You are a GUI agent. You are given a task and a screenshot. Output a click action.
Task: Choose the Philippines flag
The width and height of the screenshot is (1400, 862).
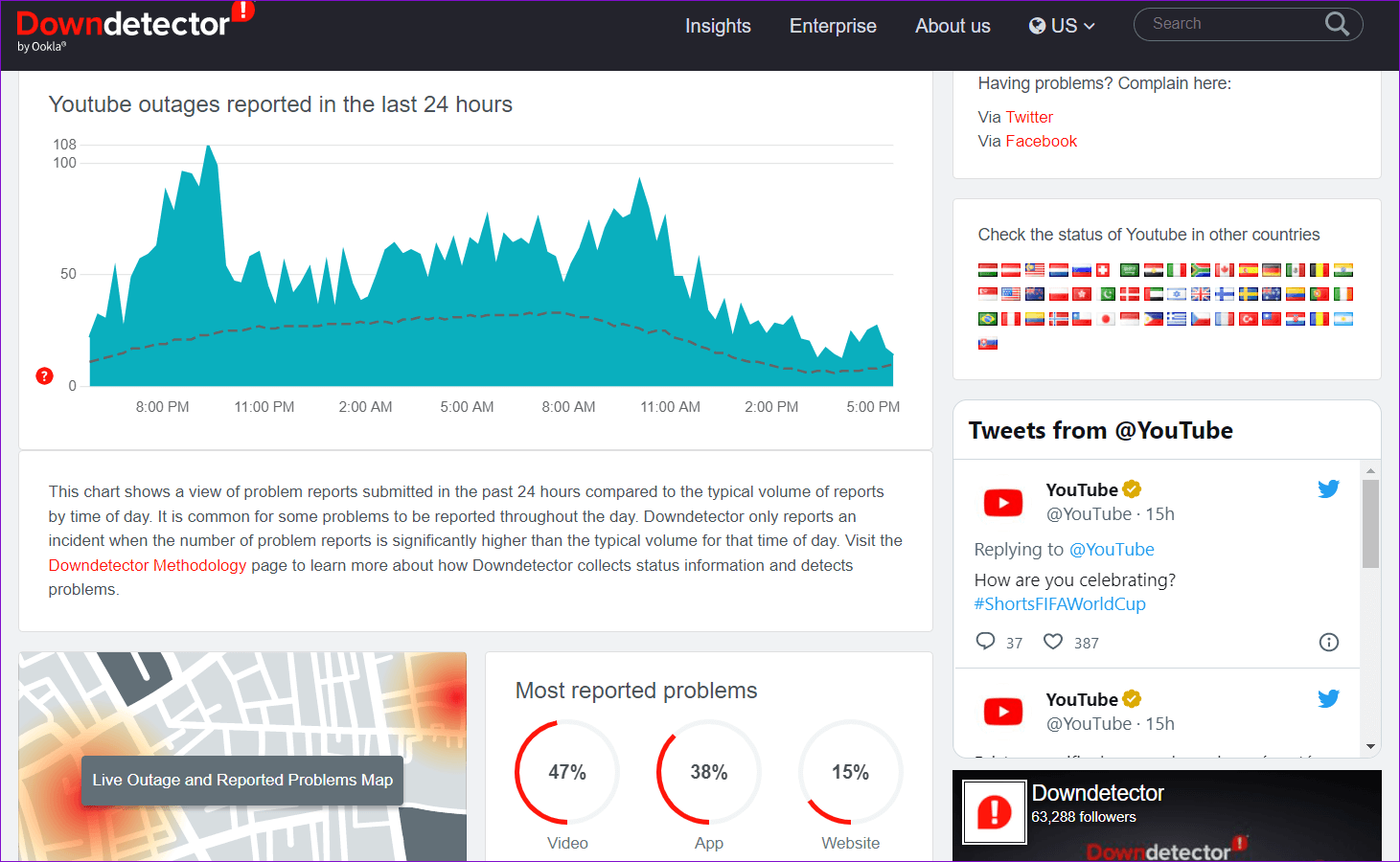coord(1154,319)
